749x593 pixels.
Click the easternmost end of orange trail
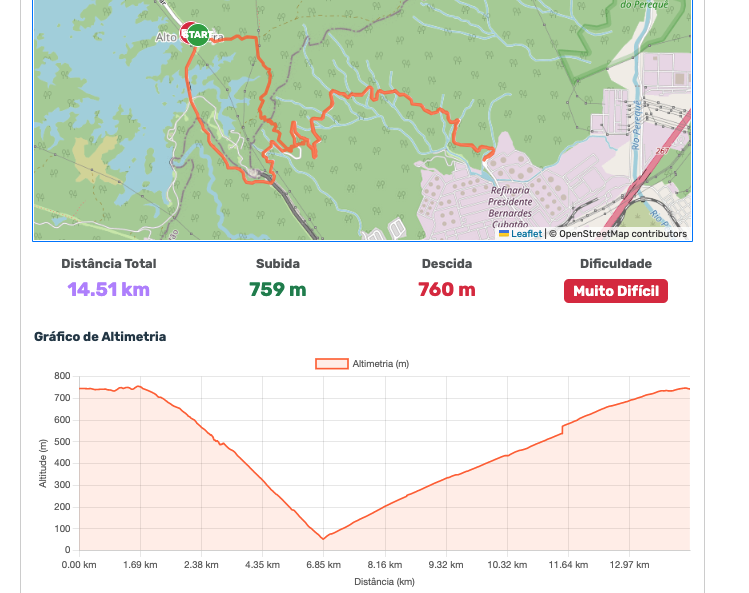pos(491,152)
